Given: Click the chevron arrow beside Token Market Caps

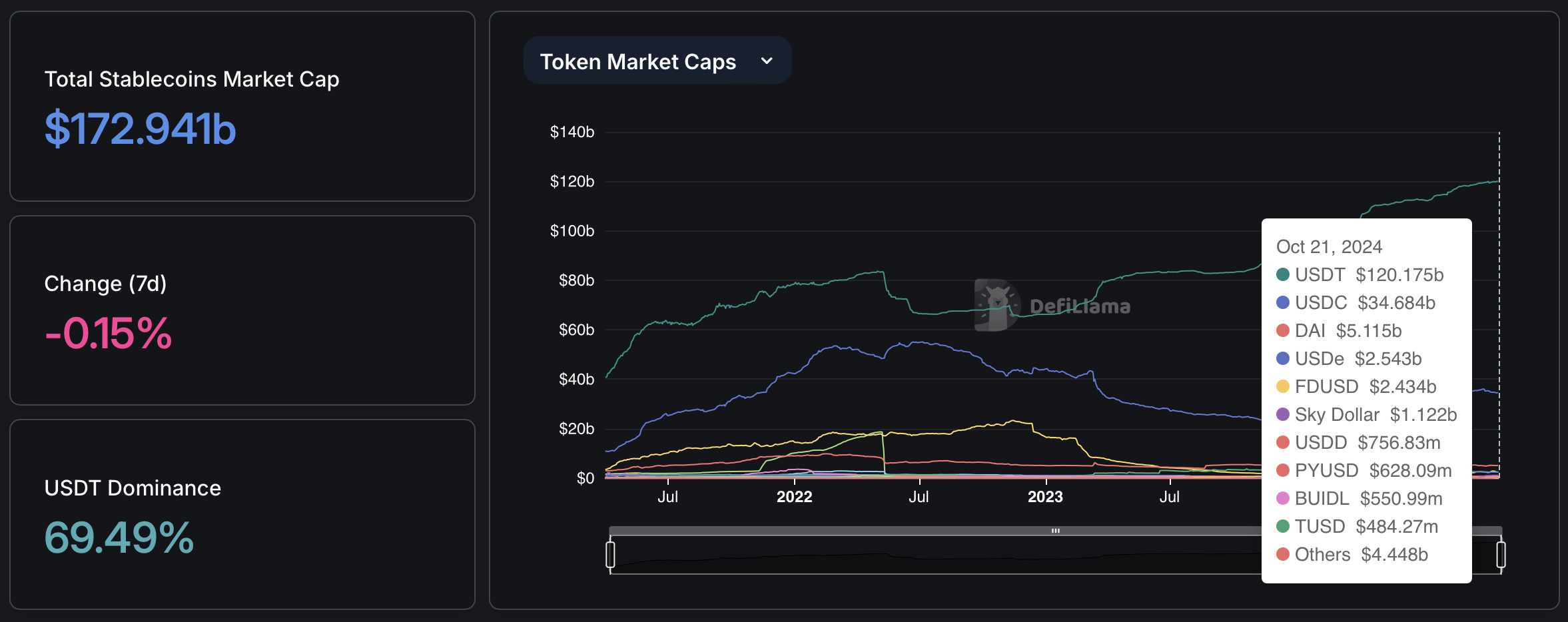Looking at the screenshot, I should click(x=767, y=61).
